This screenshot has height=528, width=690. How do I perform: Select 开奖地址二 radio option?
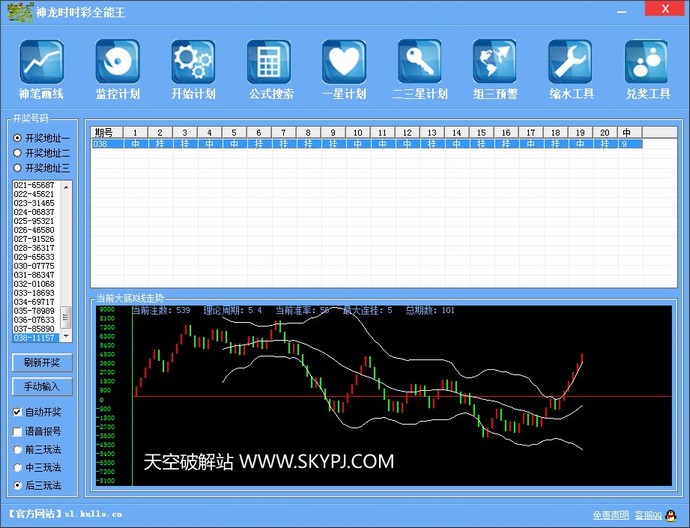pyautogui.click(x=17, y=153)
